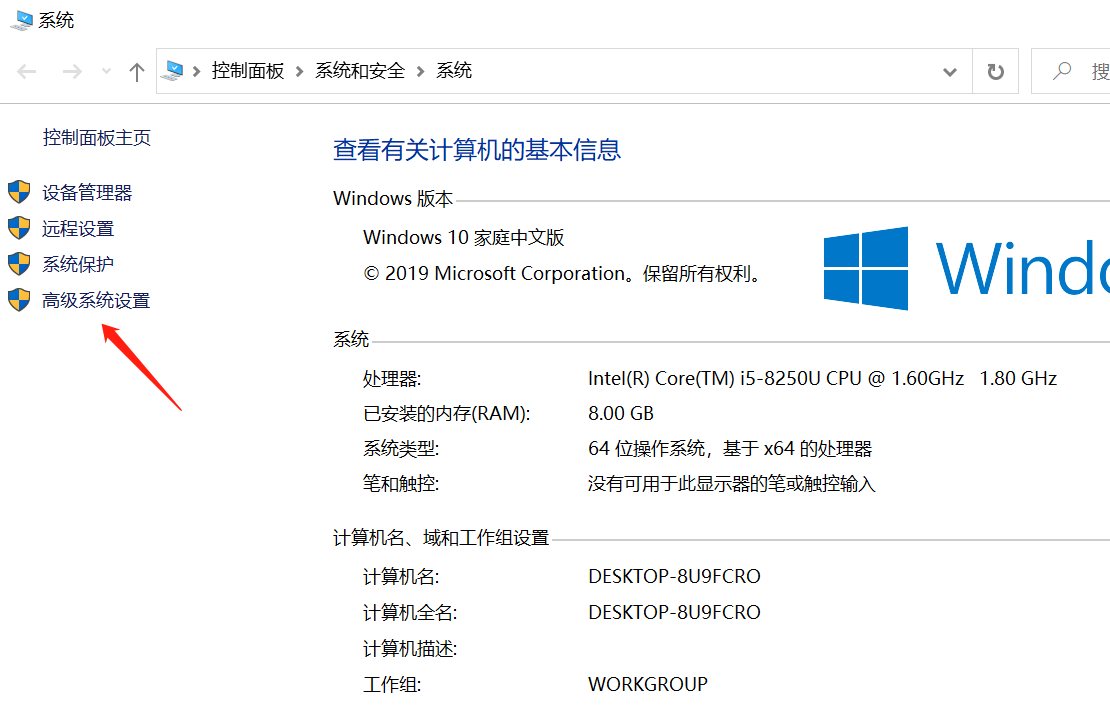Click the Windows 版本 section header
The height and width of the screenshot is (719, 1110).
(393, 199)
